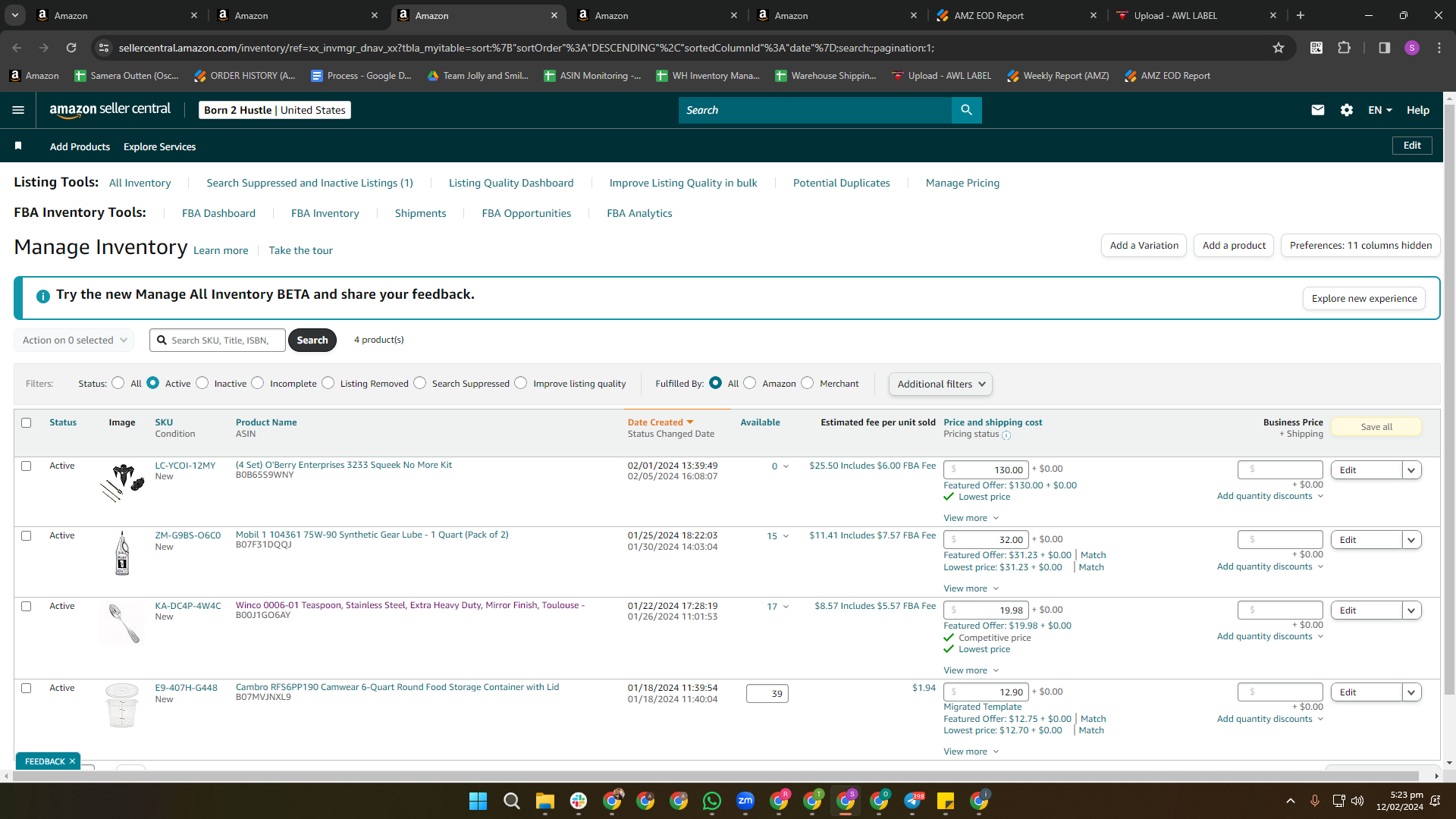Click the site information icon in address bar

point(104,48)
